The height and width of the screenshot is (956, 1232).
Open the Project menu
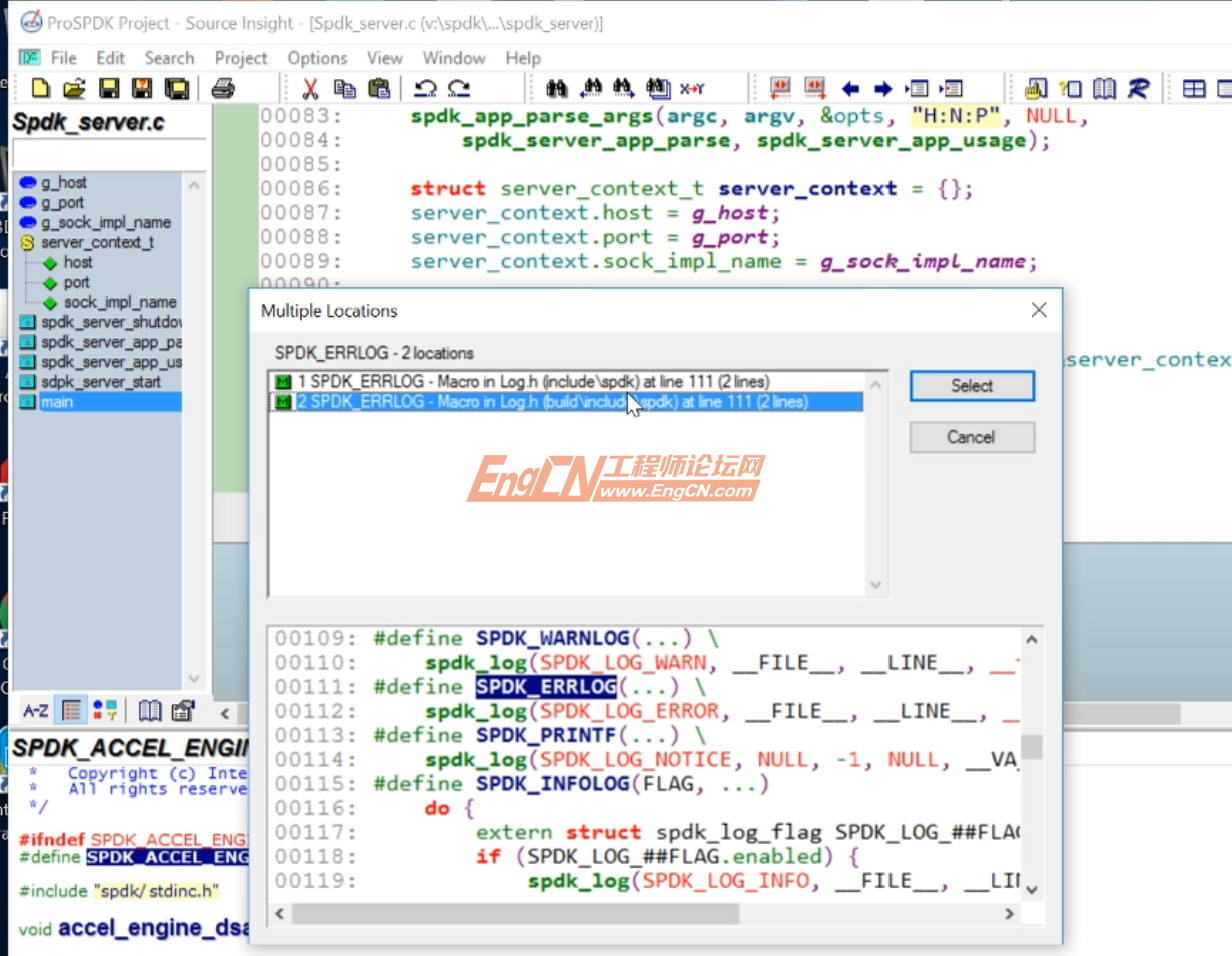coord(241,58)
